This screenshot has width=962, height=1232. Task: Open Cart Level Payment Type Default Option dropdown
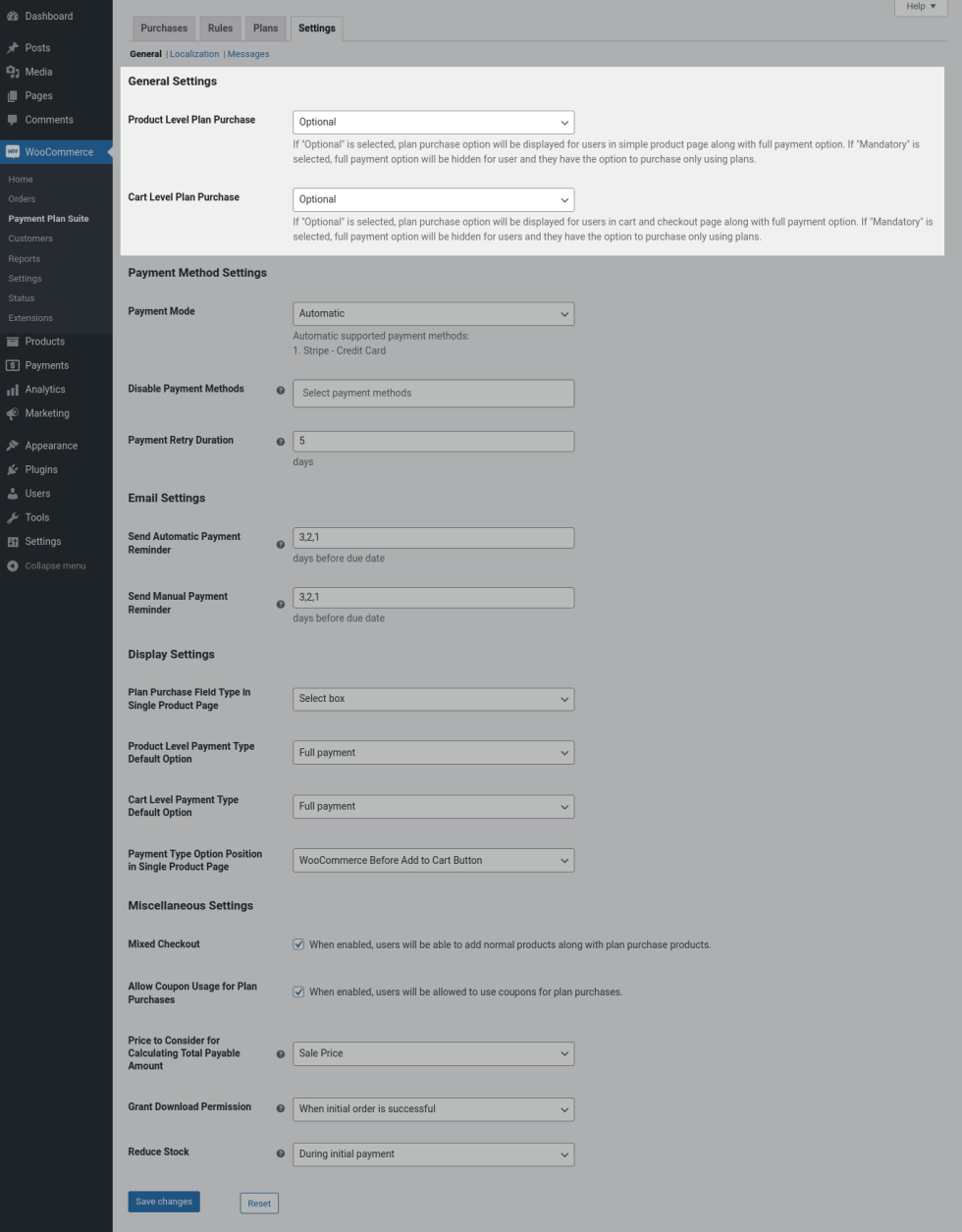tap(433, 807)
